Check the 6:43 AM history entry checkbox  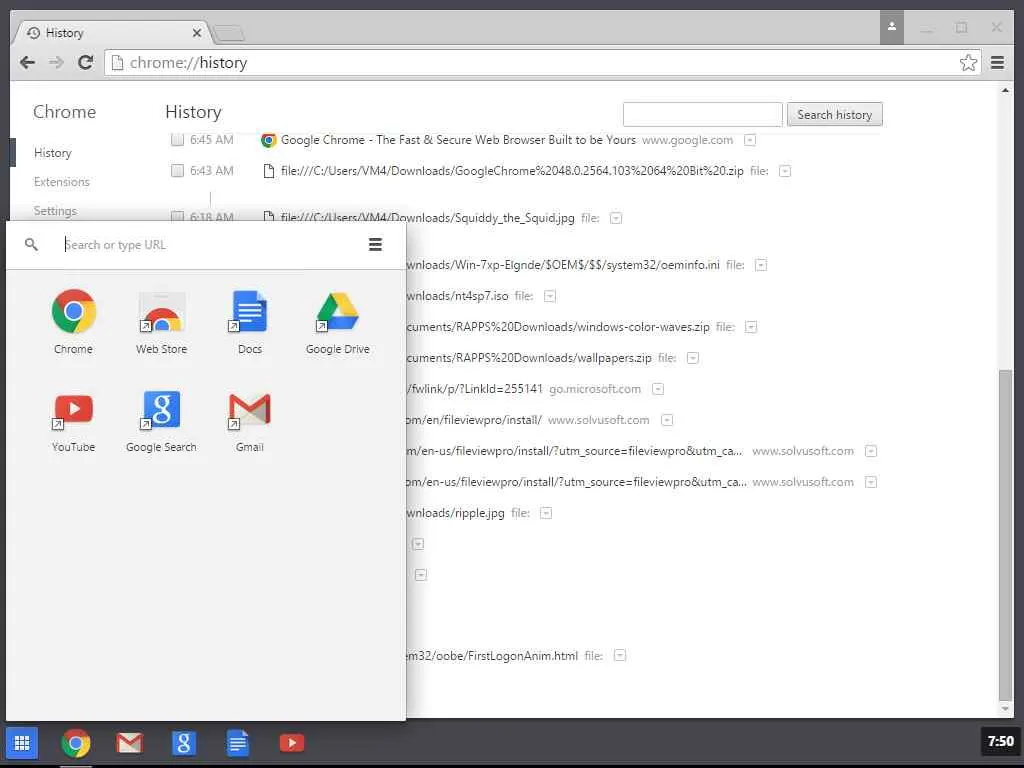[177, 170]
